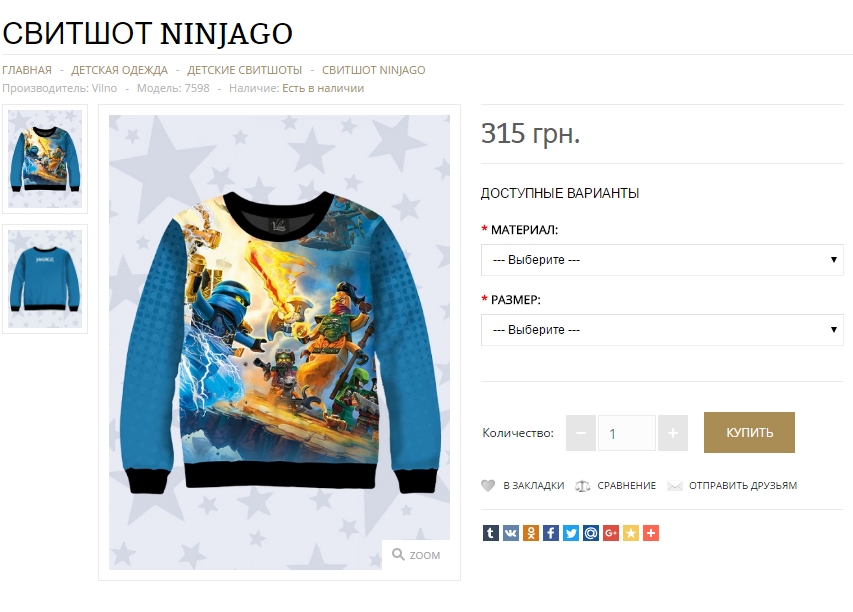Increase quantity with plus button

[673, 433]
